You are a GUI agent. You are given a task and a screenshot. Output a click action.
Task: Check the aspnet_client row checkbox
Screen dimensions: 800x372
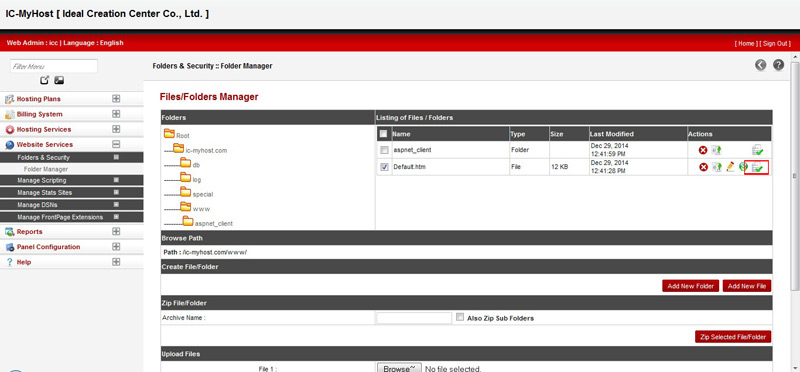coord(384,150)
